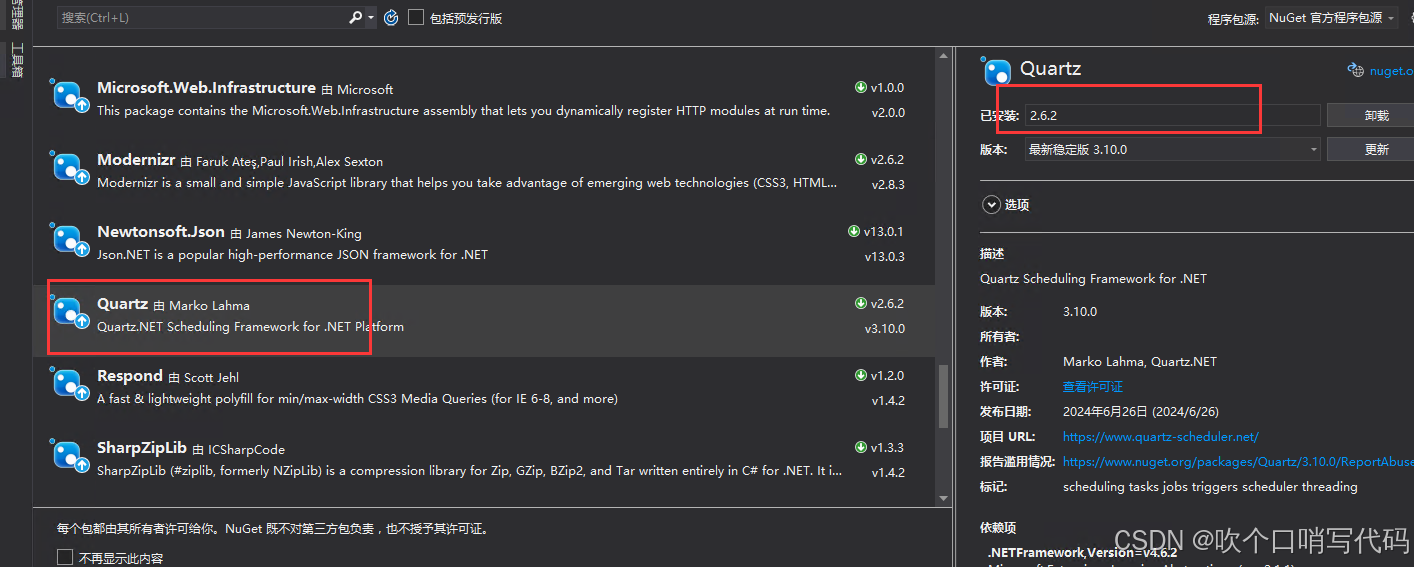
Task: Open the nuget.org link
Action: pos(1391,71)
